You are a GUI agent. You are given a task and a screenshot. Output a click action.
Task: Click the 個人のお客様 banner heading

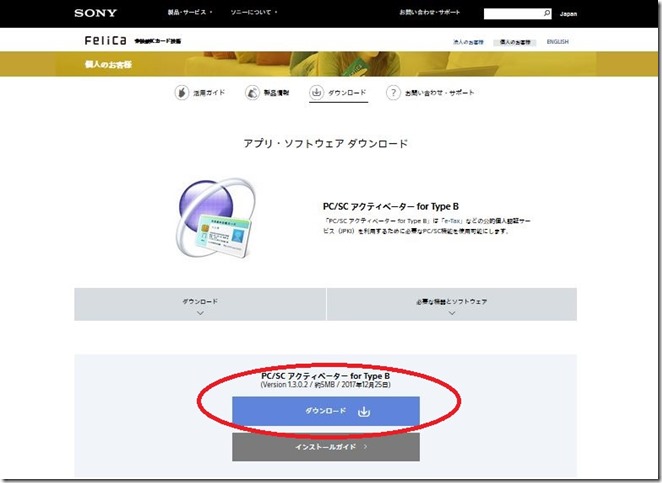pos(109,64)
